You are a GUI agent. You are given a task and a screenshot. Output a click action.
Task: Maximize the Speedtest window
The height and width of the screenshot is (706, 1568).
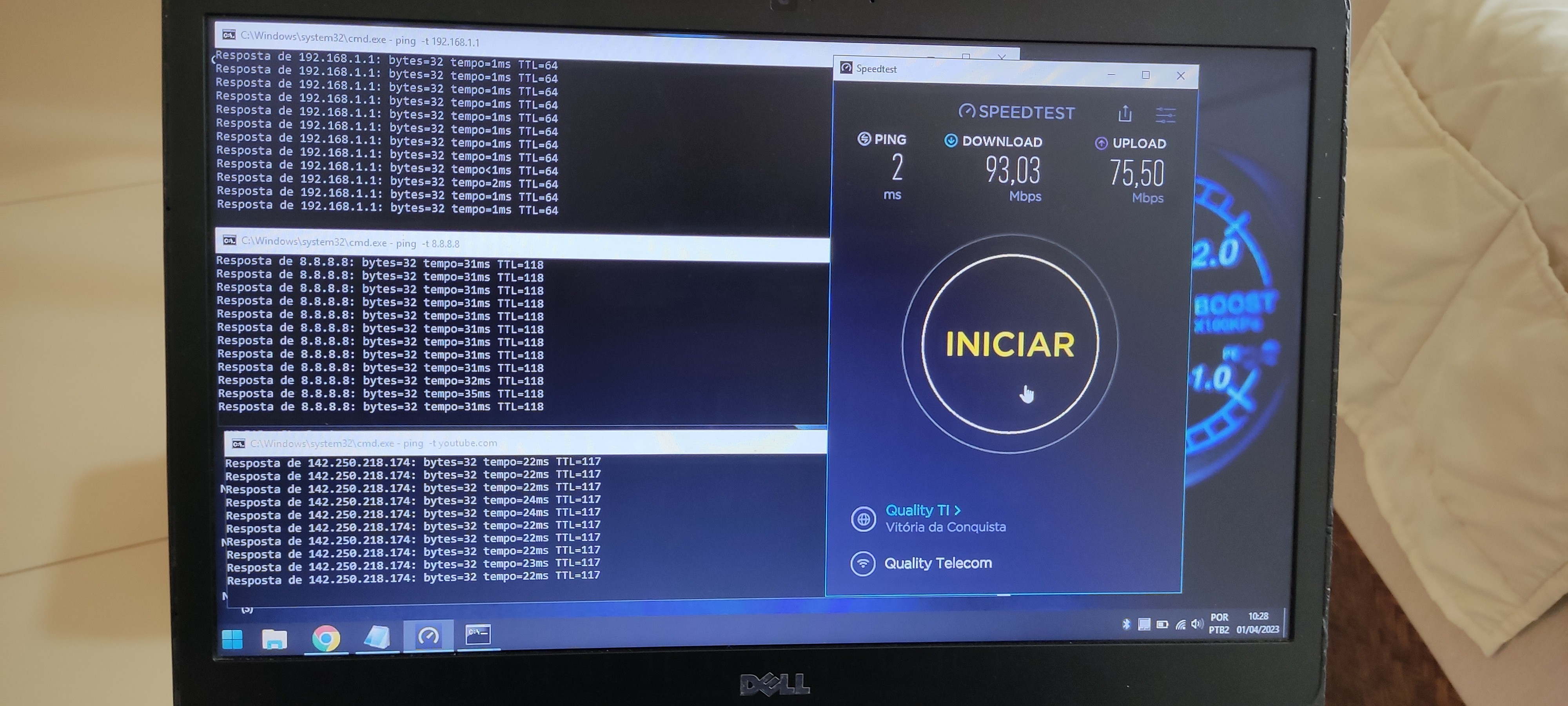1145,75
